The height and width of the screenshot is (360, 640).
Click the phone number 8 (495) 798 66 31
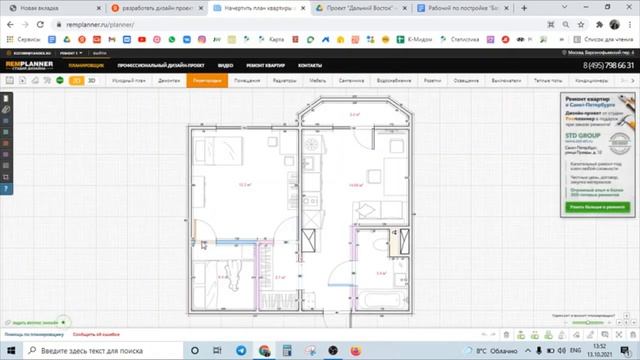click(x=608, y=65)
